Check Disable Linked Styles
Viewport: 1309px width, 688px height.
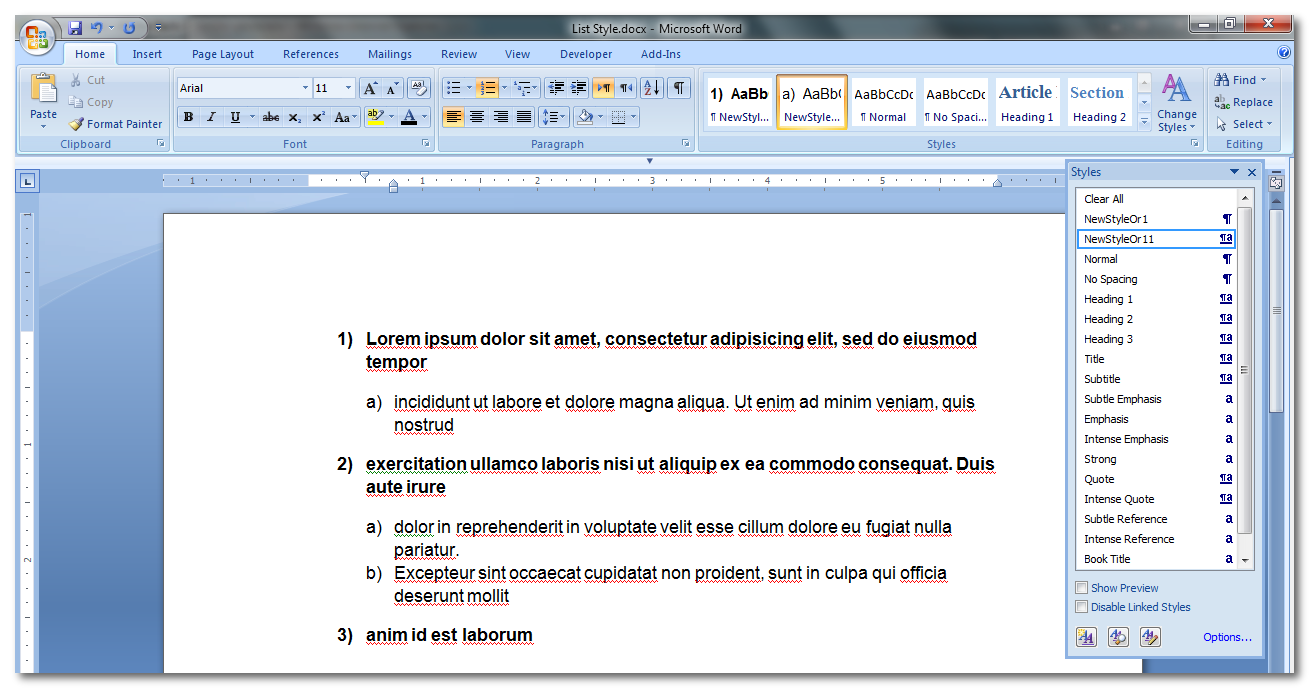1081,607
